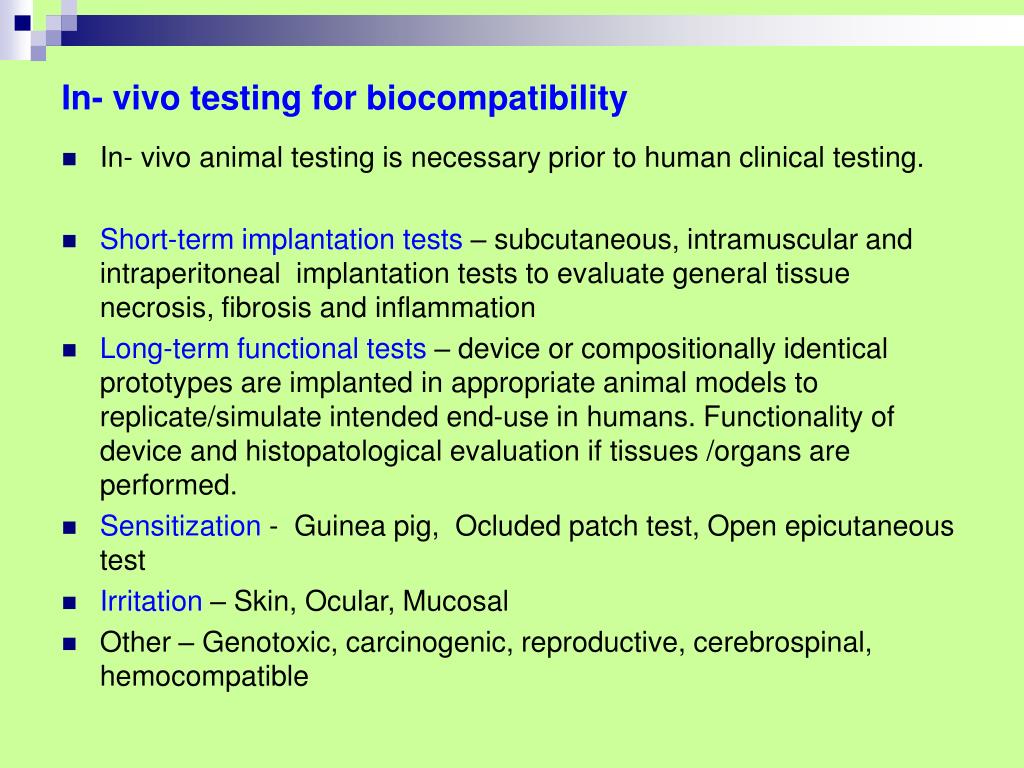The height and width of the screenshot is (768, 1024).
Task: Click the phrase 'necrosis, fibrosis and inflammation'
Action: click(317, 308)
